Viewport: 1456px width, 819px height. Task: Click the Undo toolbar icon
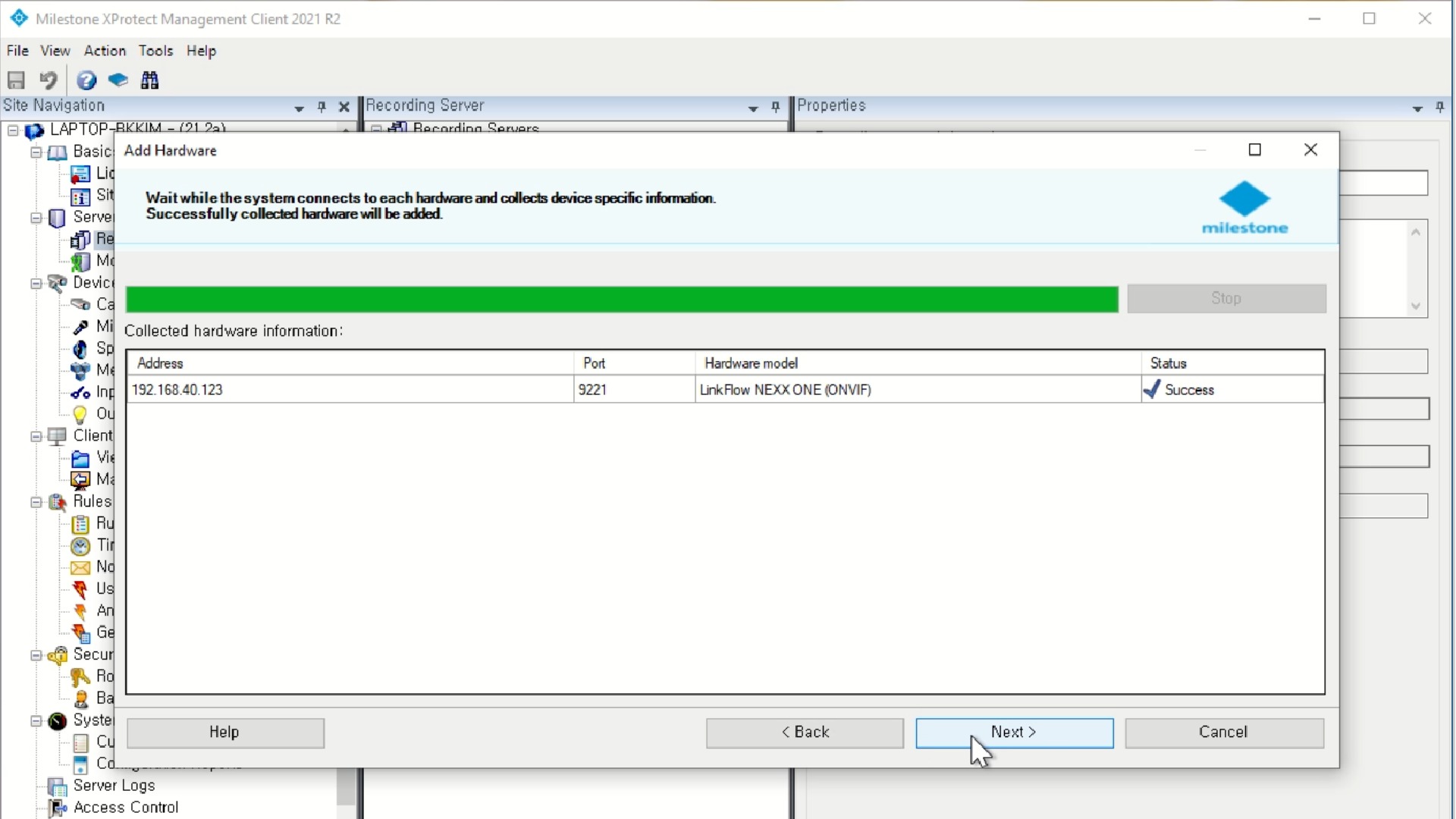point(49,80)
